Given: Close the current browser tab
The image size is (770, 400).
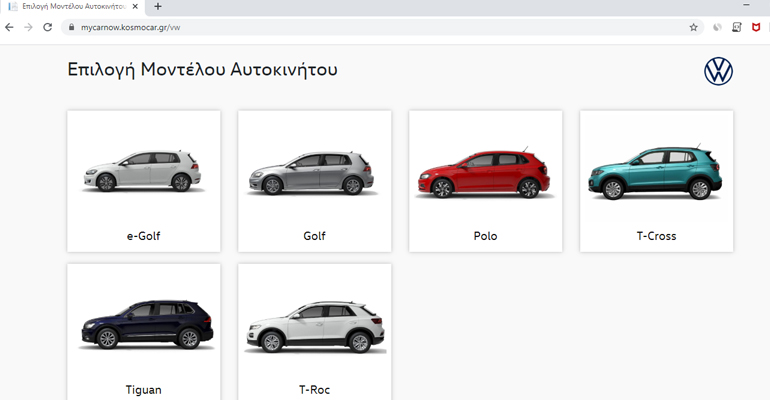Looking at the screenshot, I should point(137,7).
